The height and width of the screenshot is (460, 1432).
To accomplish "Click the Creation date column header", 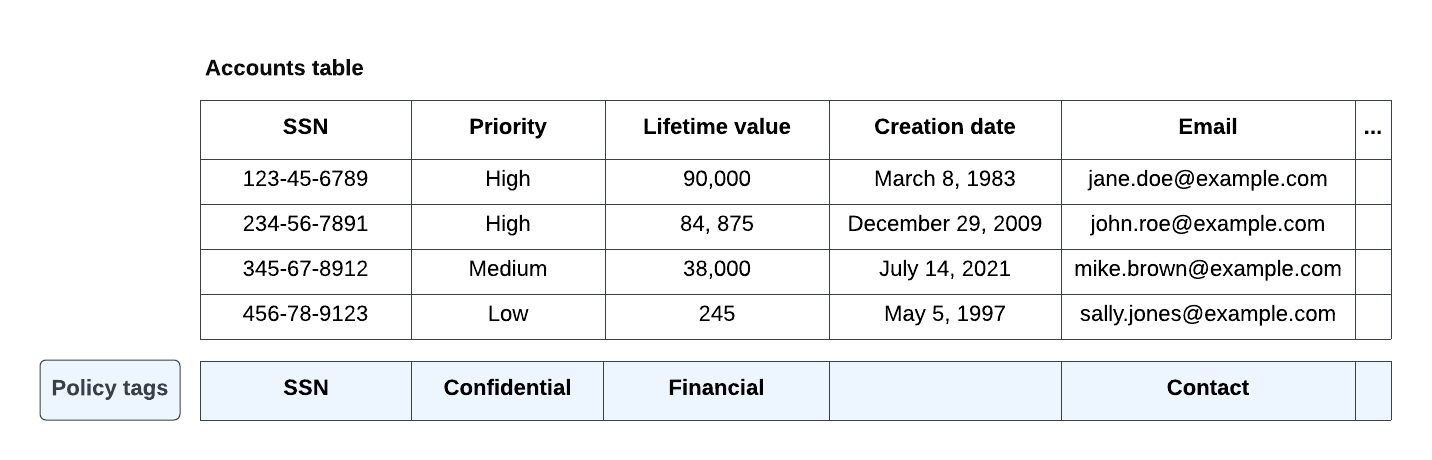I will 944,128.
